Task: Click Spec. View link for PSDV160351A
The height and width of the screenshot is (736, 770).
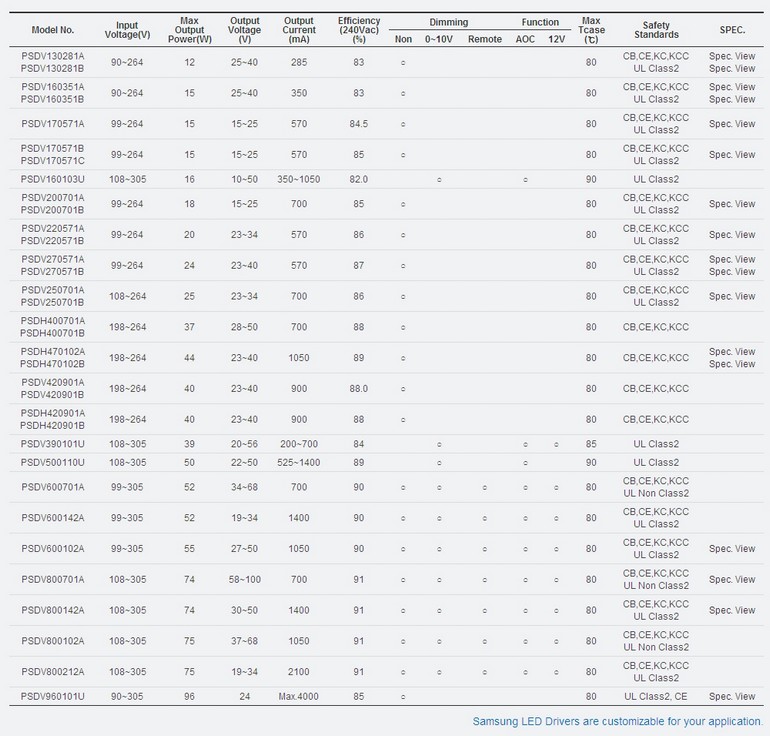Action: pos(732,87)
